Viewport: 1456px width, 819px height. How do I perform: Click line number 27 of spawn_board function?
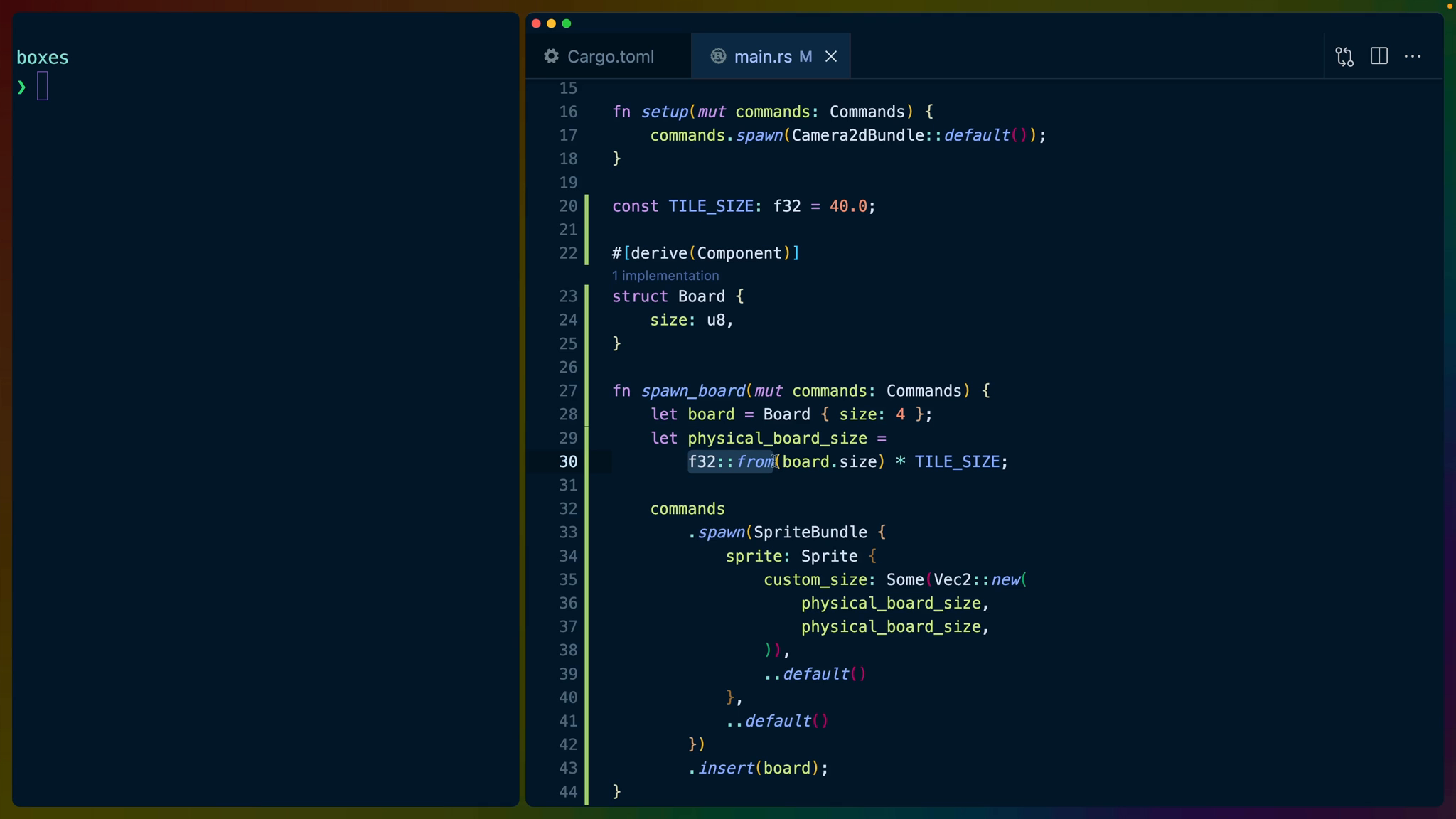(568, 391)
